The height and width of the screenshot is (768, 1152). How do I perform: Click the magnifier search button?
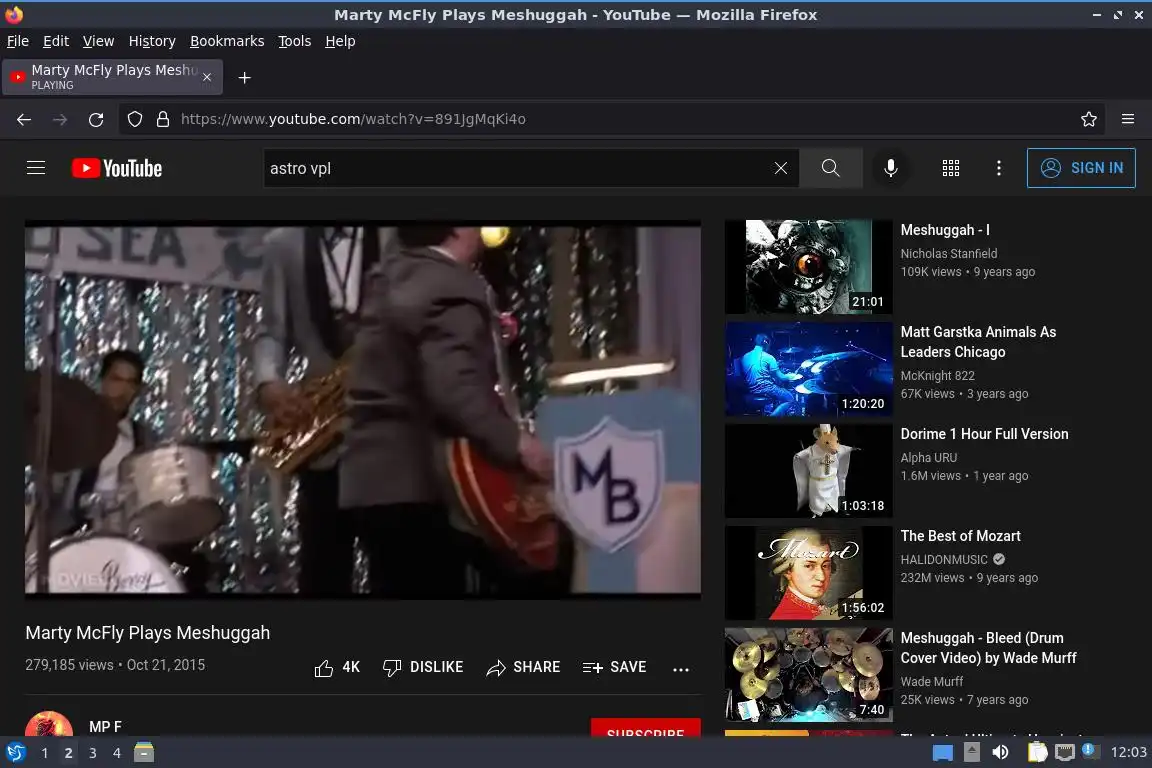click(x=830, y=168)
